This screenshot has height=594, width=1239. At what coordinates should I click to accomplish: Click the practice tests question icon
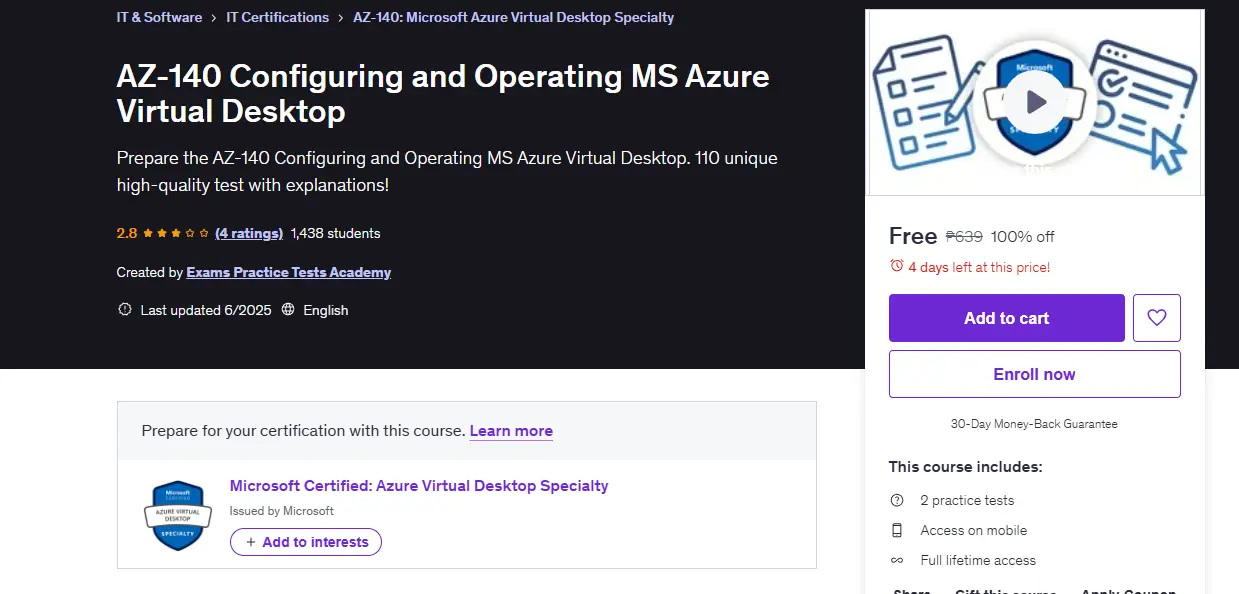(x=897, y=500)
